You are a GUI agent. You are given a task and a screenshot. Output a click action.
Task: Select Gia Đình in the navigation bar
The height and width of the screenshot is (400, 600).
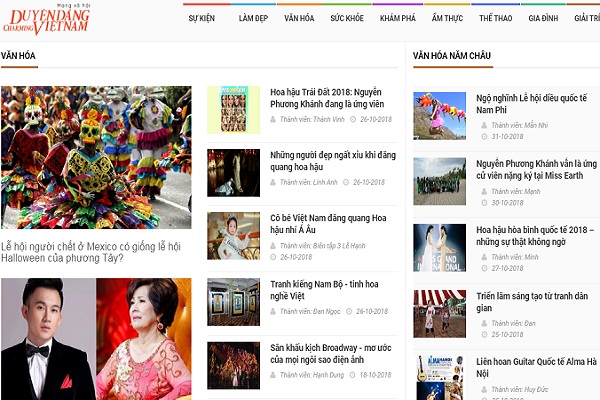coord(543,19)
